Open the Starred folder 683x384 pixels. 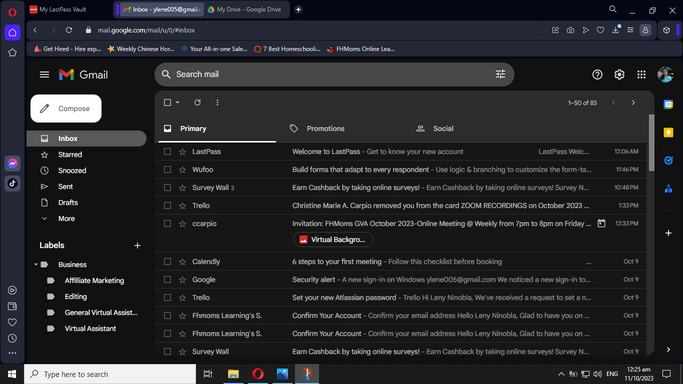[70, 155]
